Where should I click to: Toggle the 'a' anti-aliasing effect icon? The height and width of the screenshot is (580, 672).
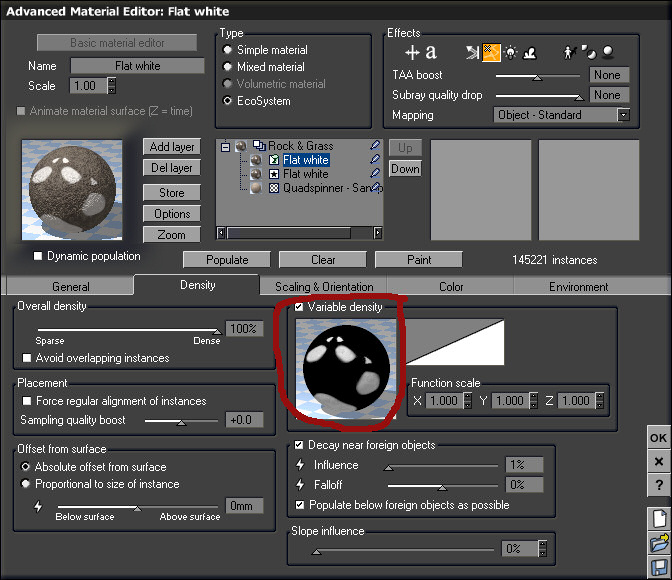click(431, 52)
